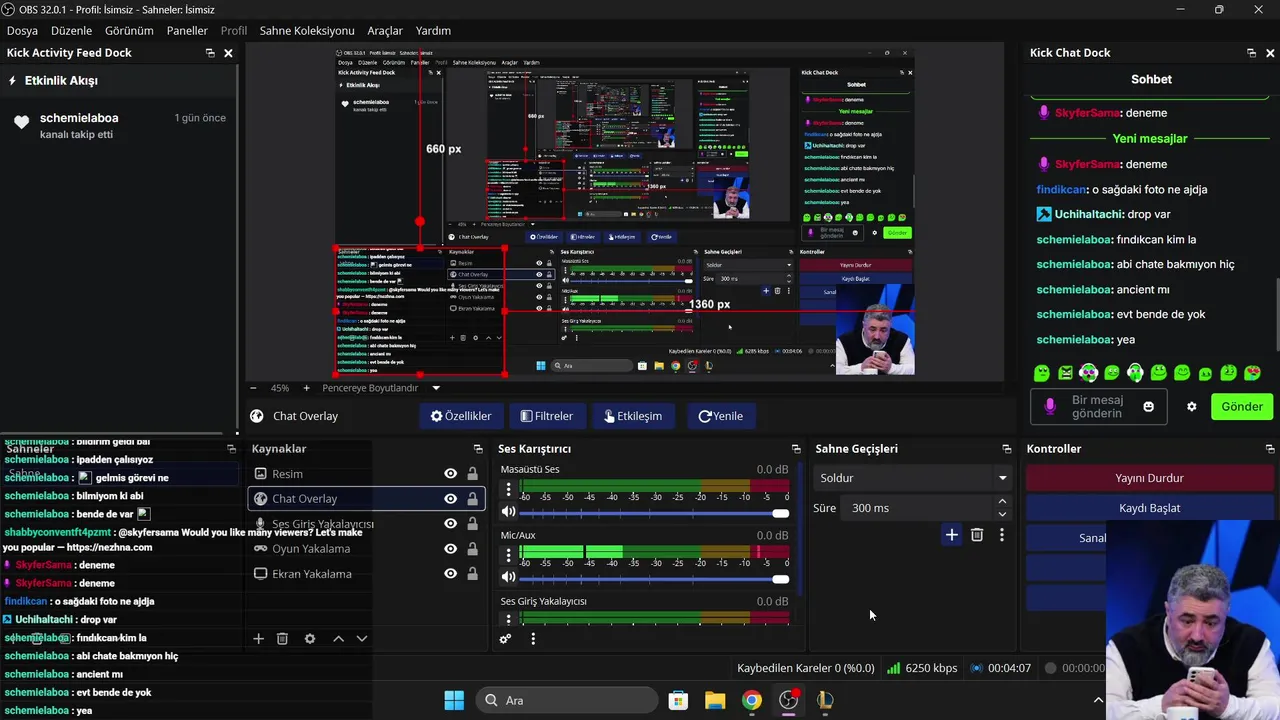Toggle visibility of Resim source
This screenshot has width=1280, height=720.
pos(450,474)
